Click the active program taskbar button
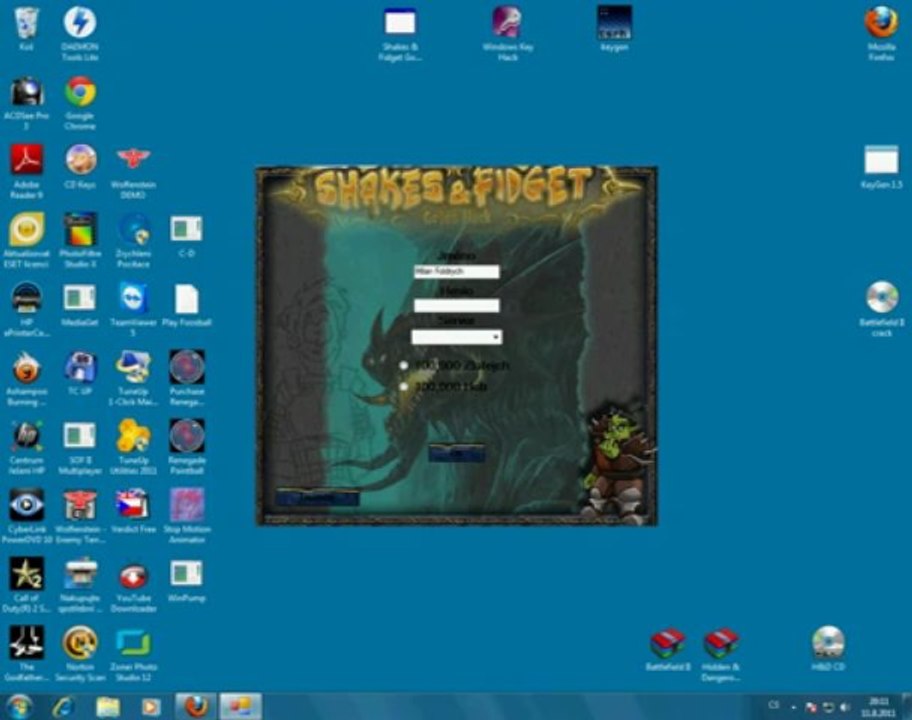 240,706
